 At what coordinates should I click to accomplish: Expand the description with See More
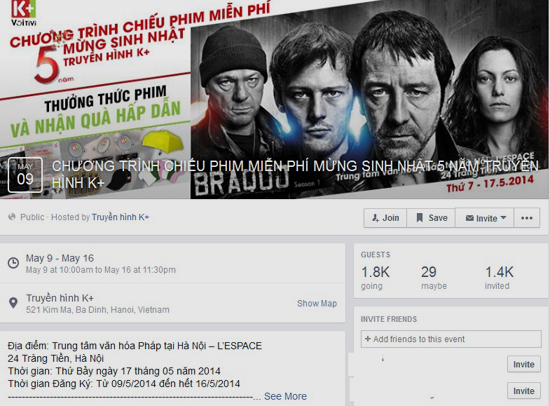tap(285, 396)
